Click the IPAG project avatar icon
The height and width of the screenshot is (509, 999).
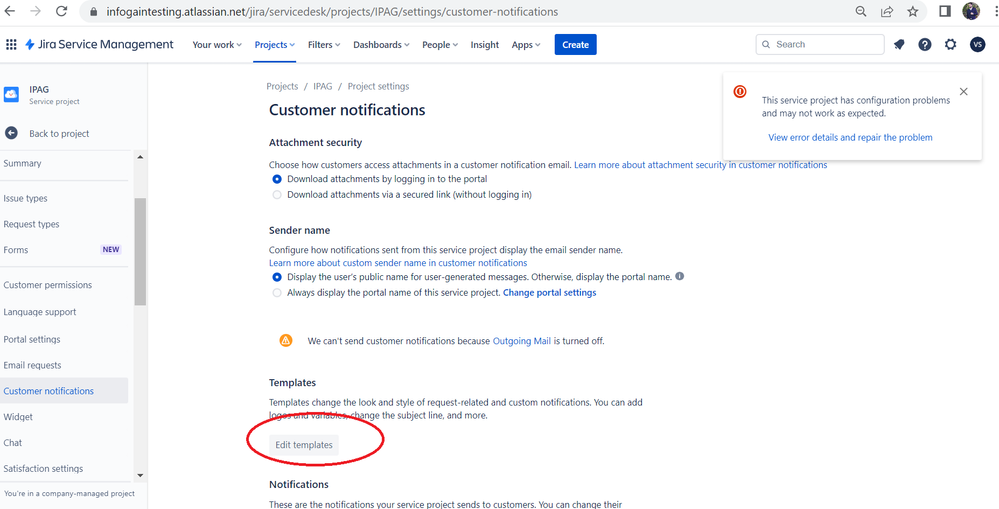pyautogui.click(x=11, y=95)
